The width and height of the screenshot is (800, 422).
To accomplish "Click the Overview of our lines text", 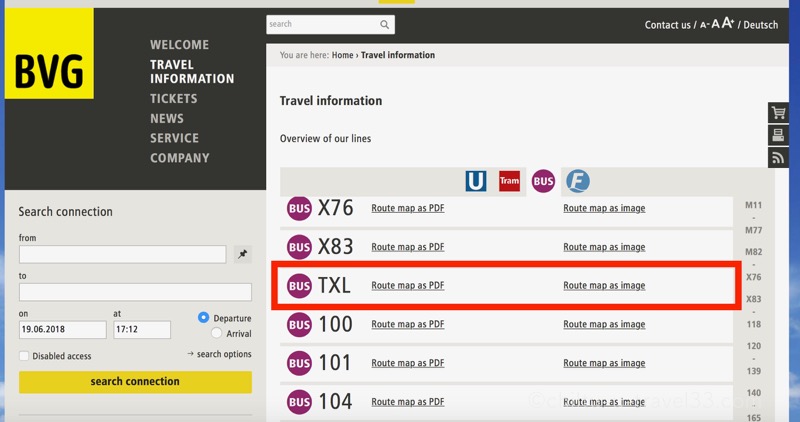I will [325, 139].
